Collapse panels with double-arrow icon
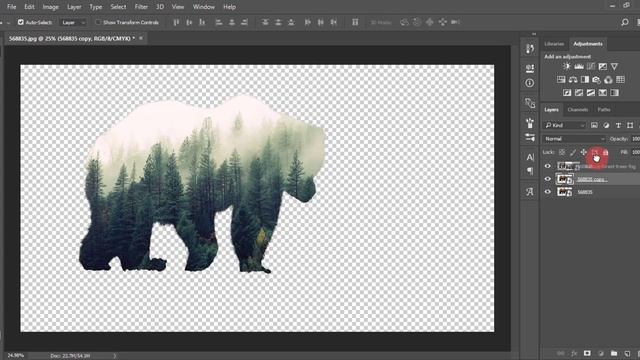 click(534, 34)
